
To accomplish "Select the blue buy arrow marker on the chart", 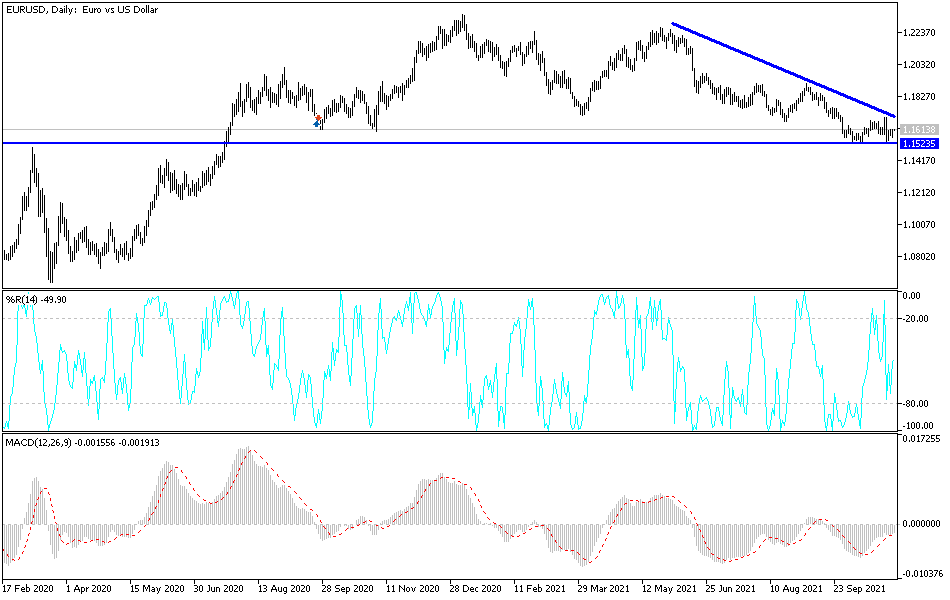I will point(316,123).
